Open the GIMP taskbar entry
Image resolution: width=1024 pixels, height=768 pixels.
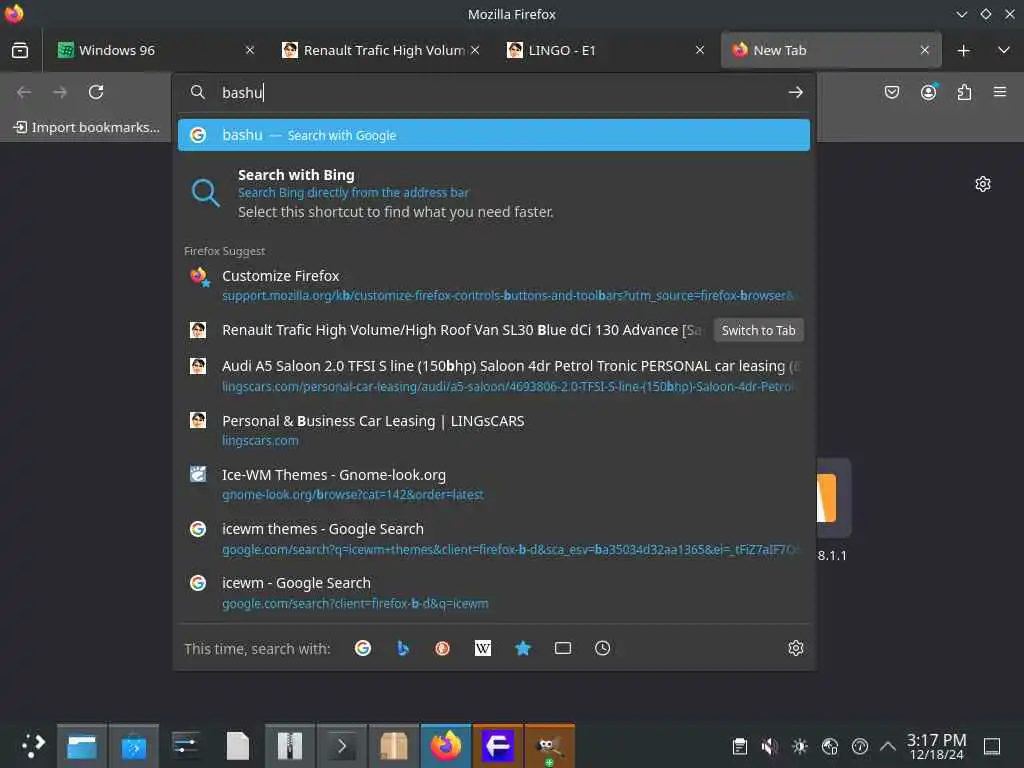pos(549,746)
